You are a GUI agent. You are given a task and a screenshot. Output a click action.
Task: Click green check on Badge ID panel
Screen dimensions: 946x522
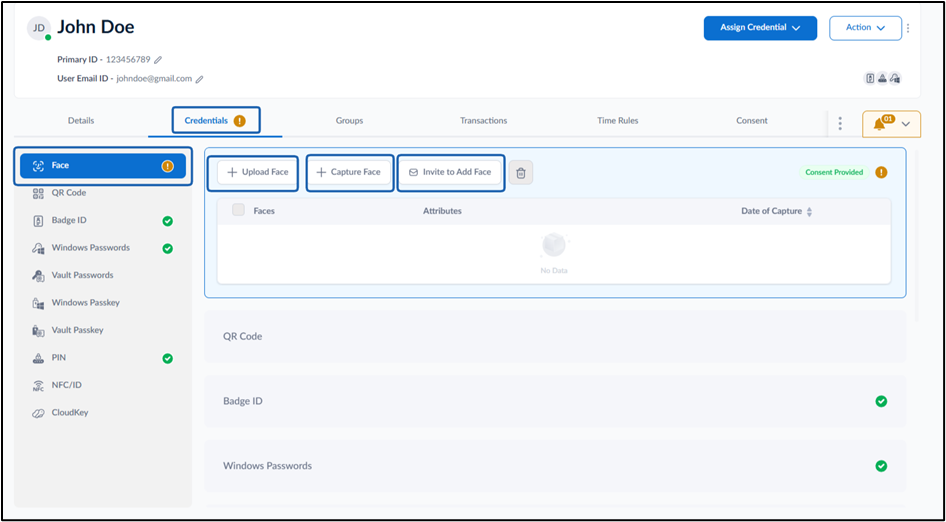coord(881,401)
